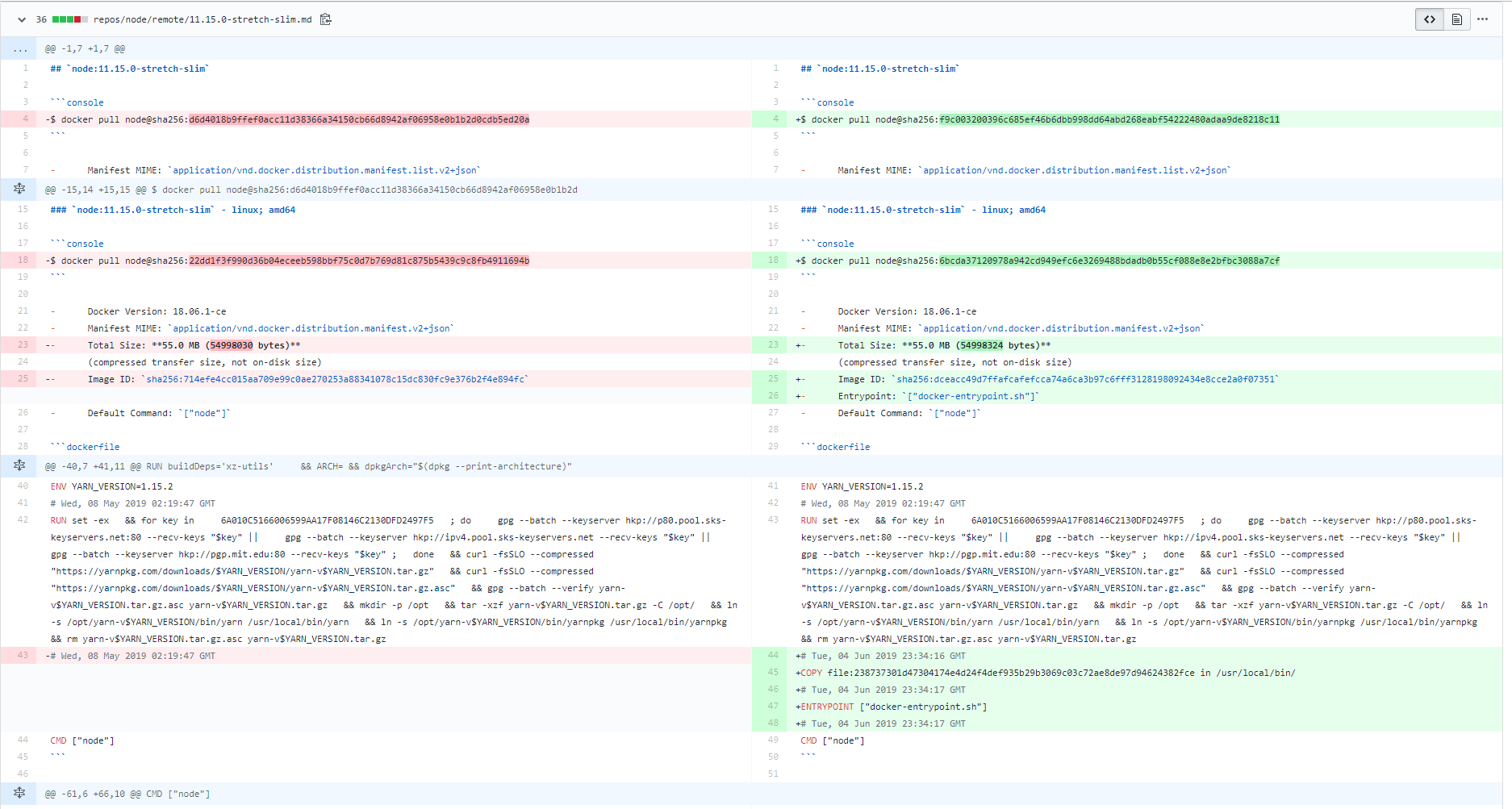The image size is (1512, 809).
Task: Select added line 45 number with COPY
Action: (773, 673)
